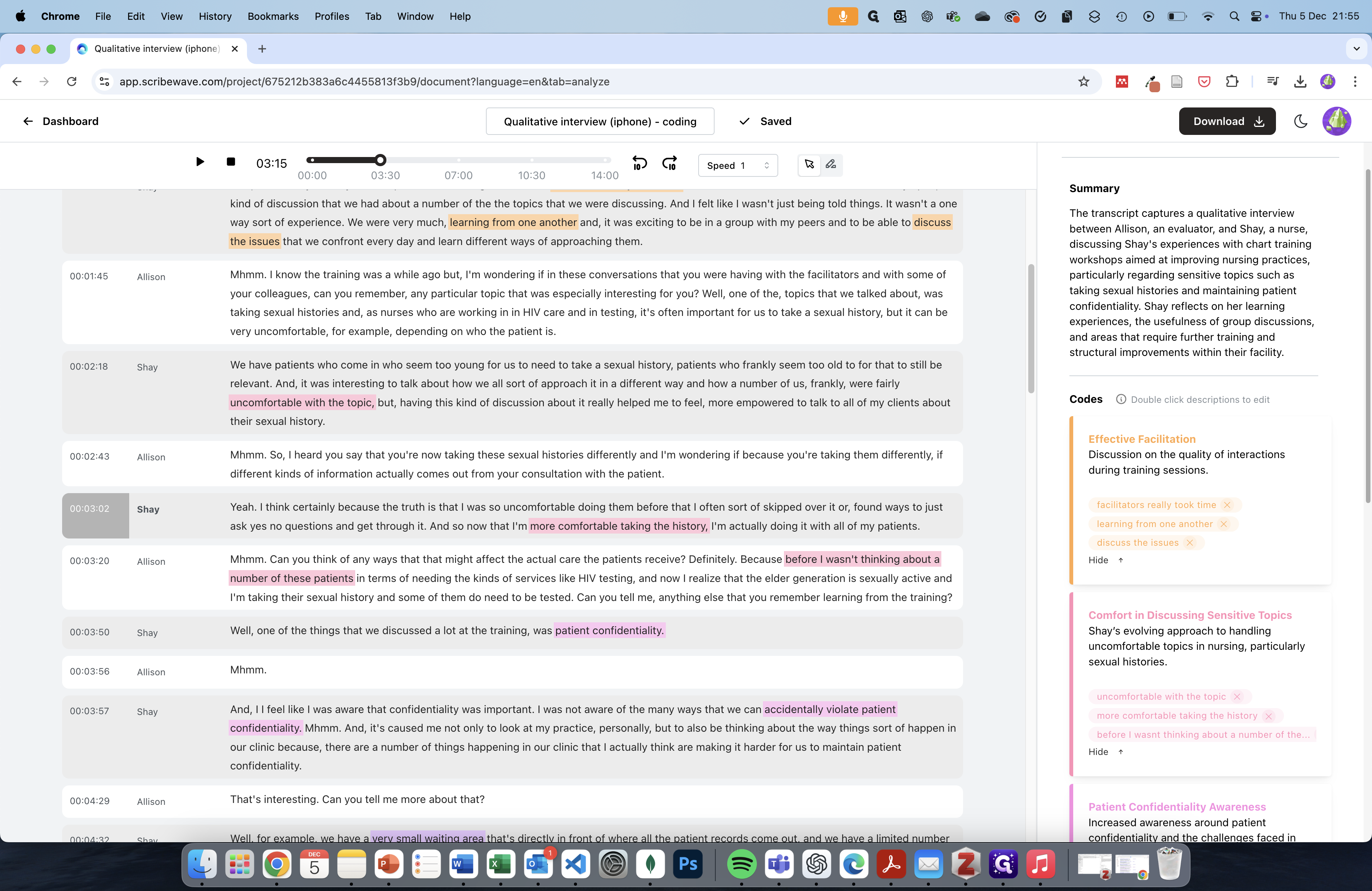Seek audio track near 10:30 mark
The width and height of the screenshot is (1372, 891).
[x=531, y=160]
